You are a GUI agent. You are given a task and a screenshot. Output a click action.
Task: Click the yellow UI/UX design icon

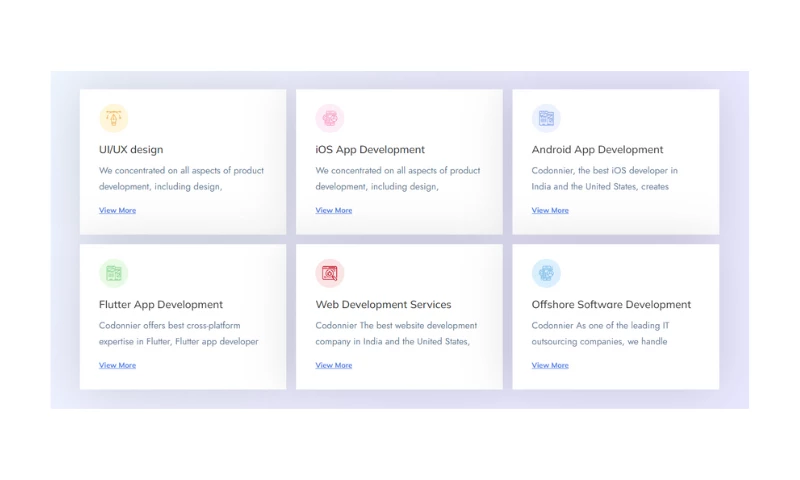114,118
